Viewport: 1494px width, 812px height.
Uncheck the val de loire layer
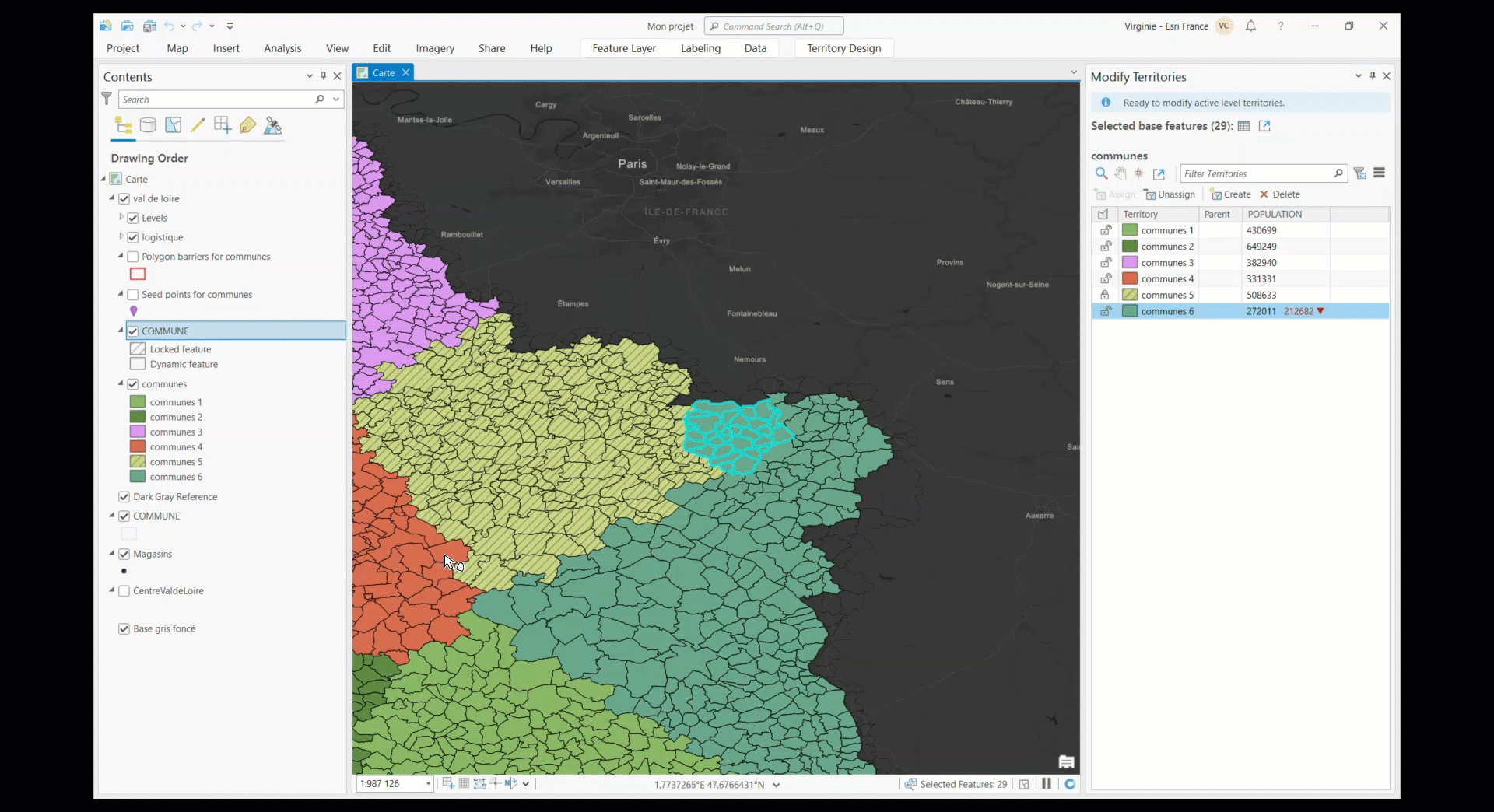124,198
